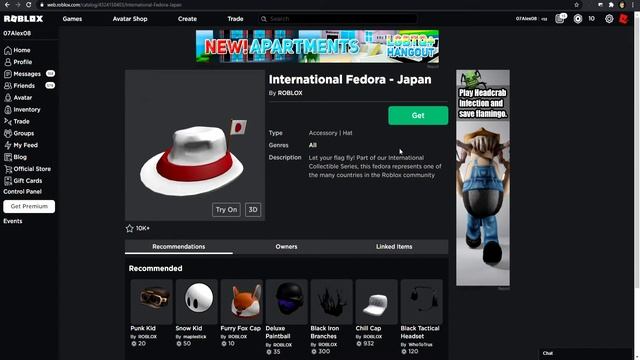Open the Games menu

click(72, 19)
